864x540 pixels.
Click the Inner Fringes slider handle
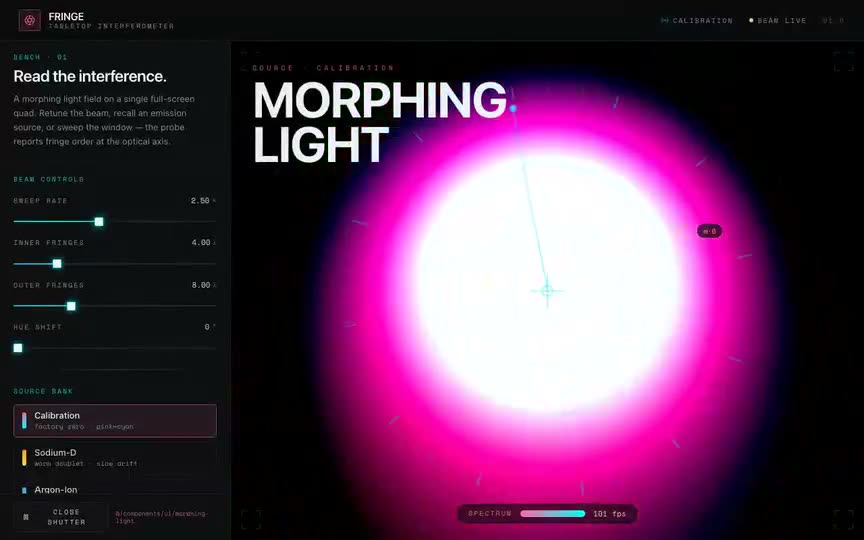tap(57, 264)
